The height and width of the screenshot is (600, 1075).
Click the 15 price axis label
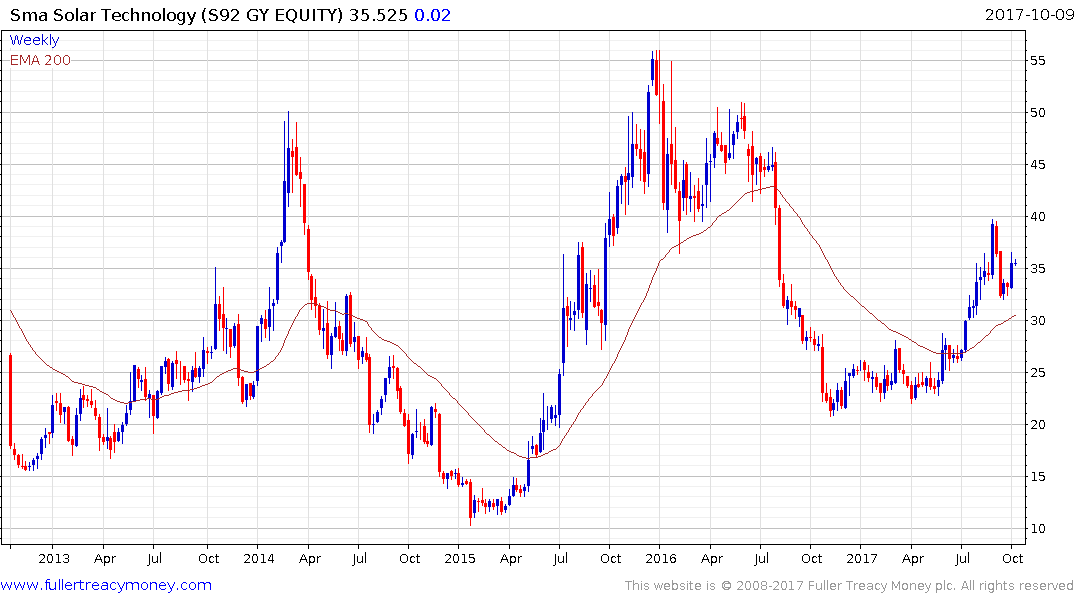[1037, 477]
